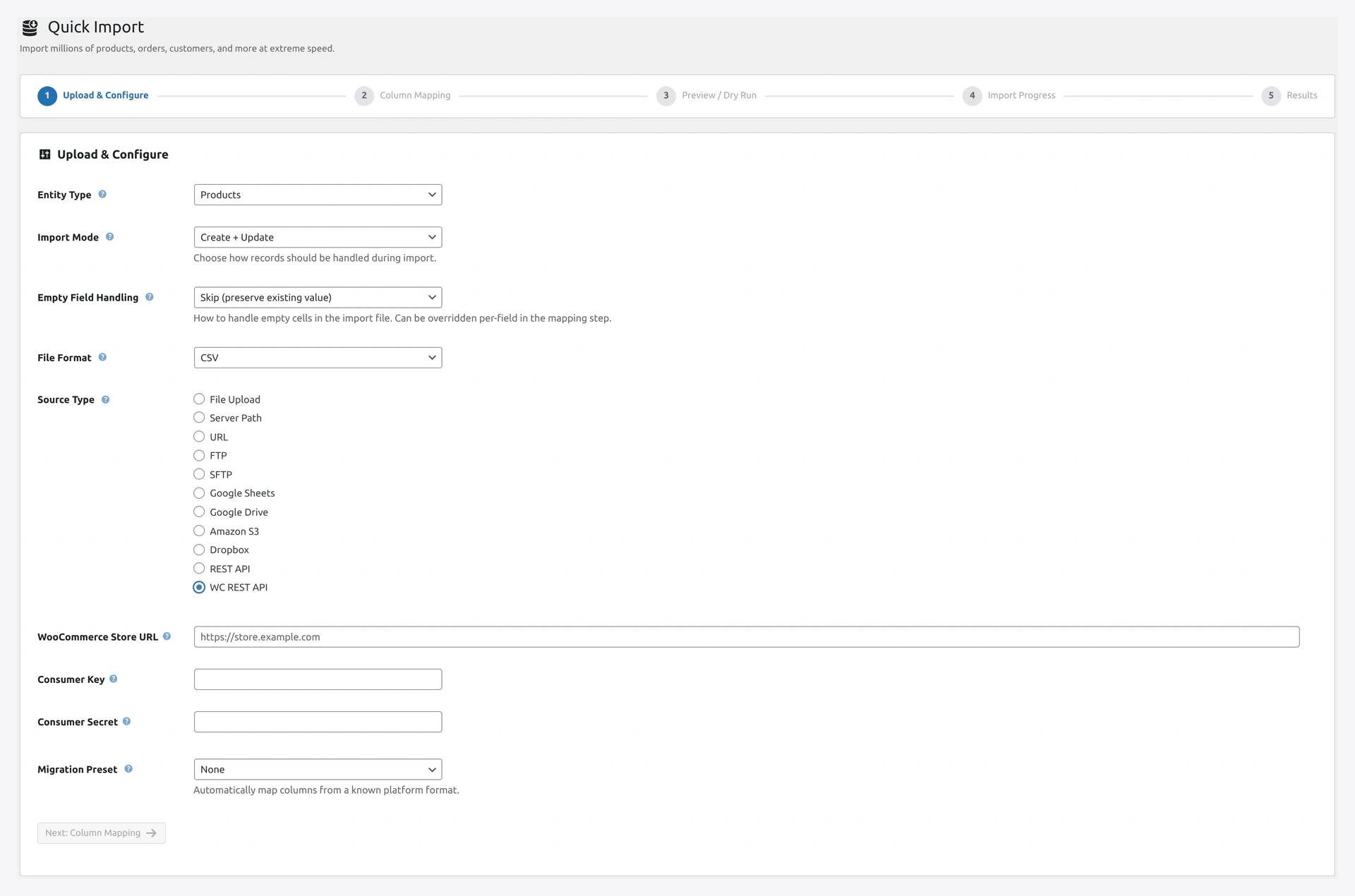Select the File Upload source type
The image size is (1355, 896).
pos(199,399)
